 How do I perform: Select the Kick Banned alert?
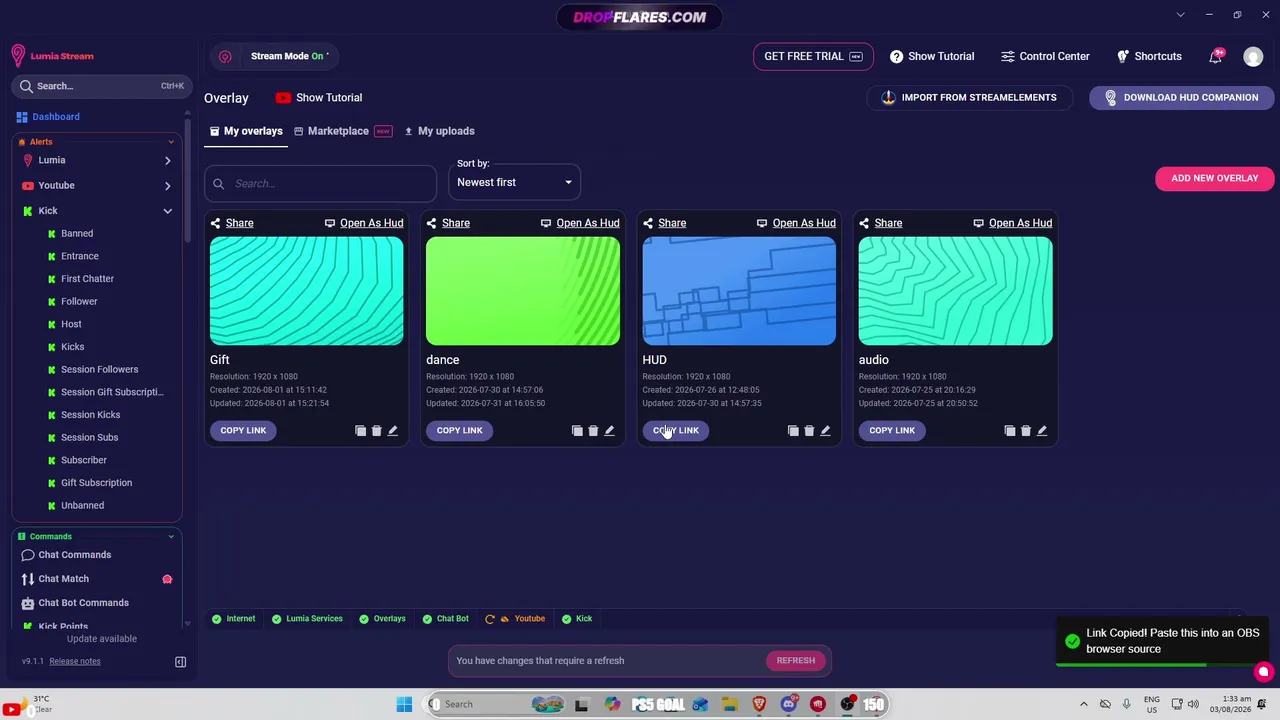click(x=77, y=234)
